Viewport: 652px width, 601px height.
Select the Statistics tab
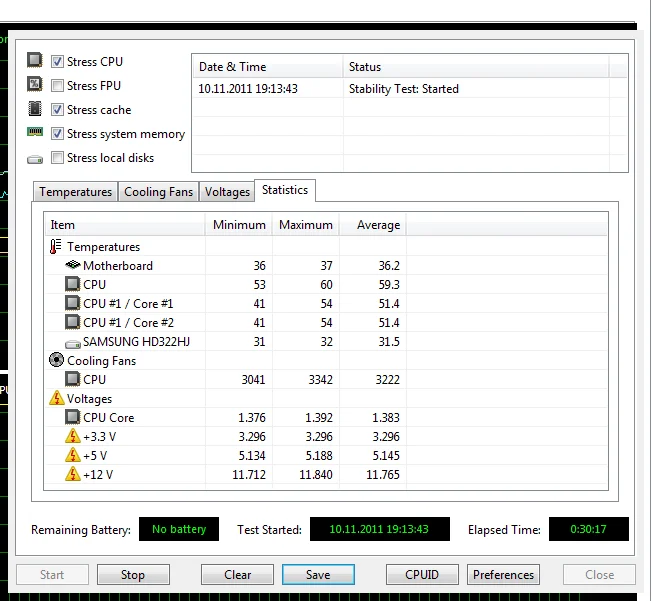(285, 190)
